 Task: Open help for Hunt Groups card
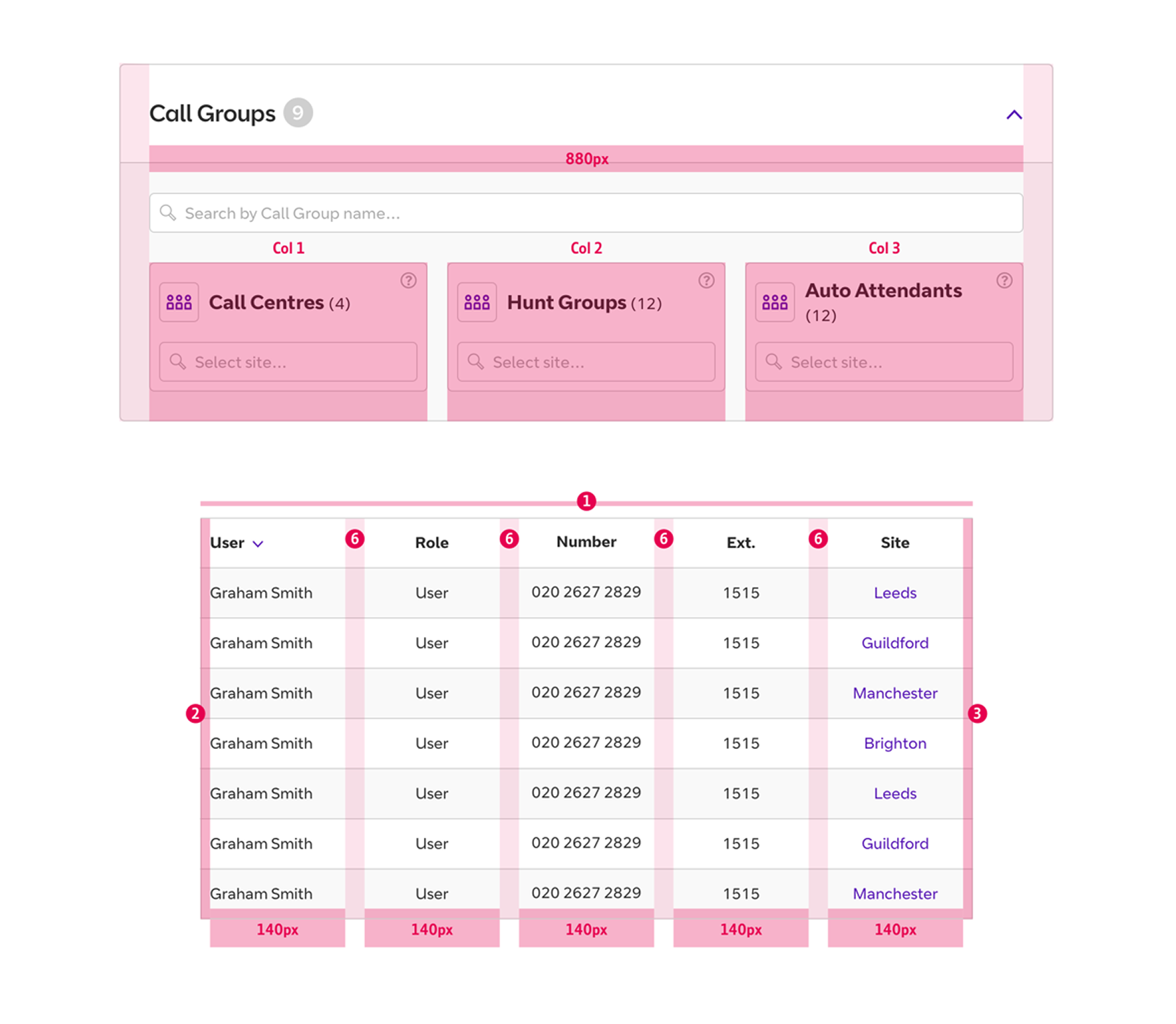tap(706, 280)
